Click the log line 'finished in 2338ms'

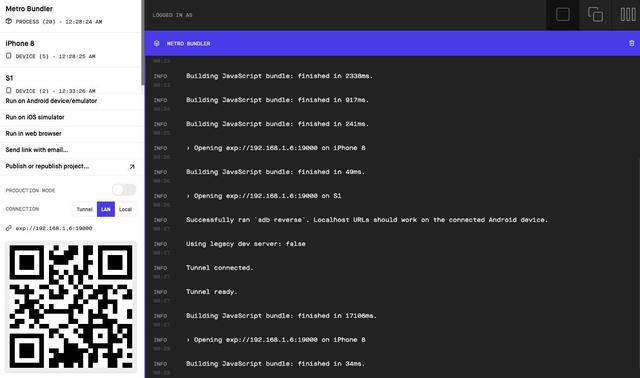click(279, 76)
